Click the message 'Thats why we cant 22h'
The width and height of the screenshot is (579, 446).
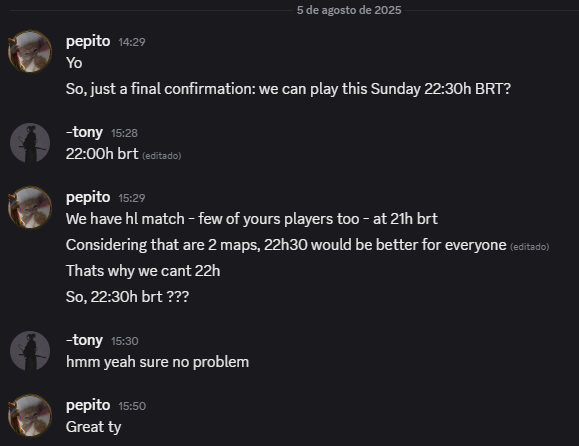[x=143, y=271]
